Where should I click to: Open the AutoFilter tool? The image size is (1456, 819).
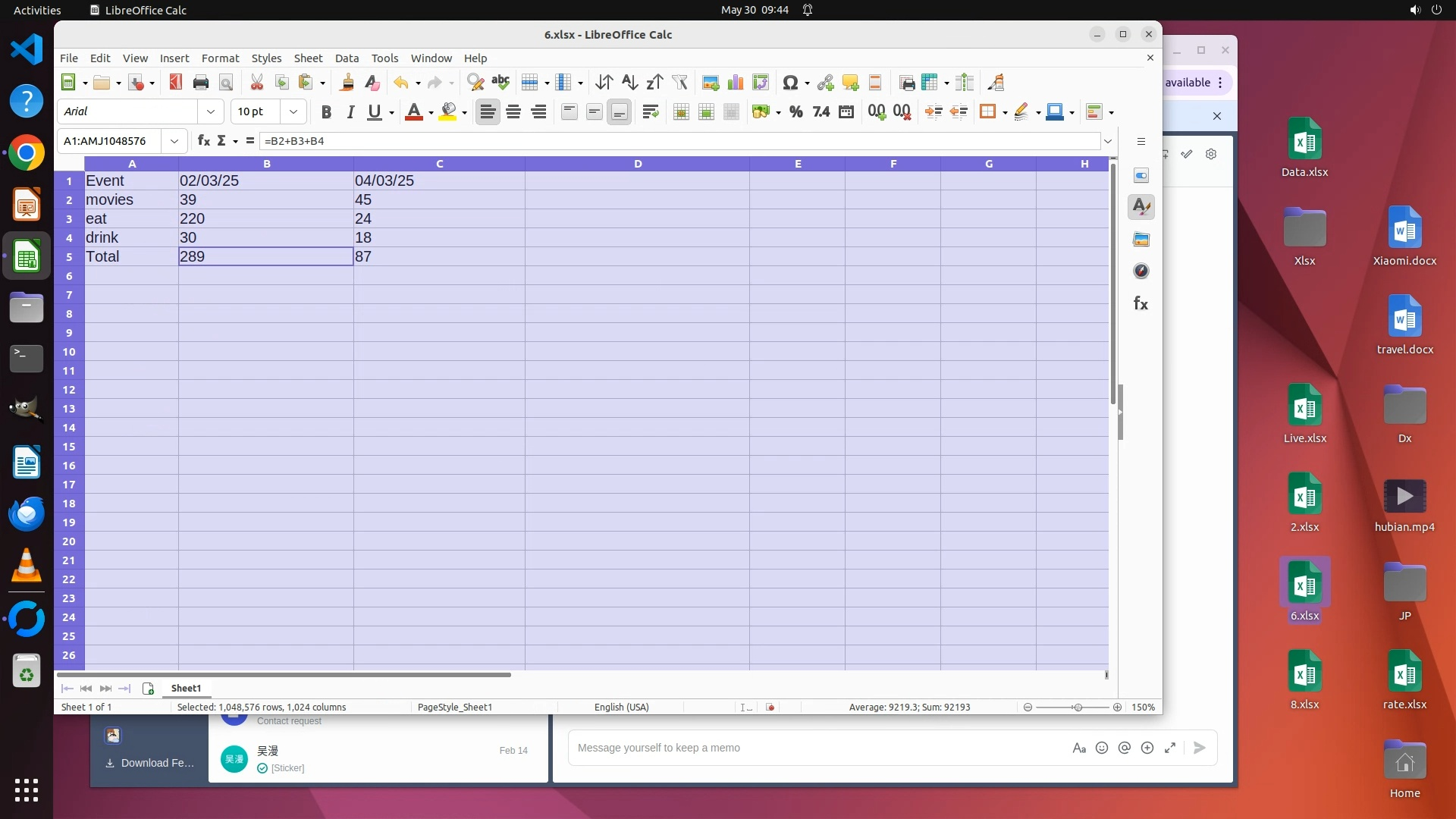point(679,83)
